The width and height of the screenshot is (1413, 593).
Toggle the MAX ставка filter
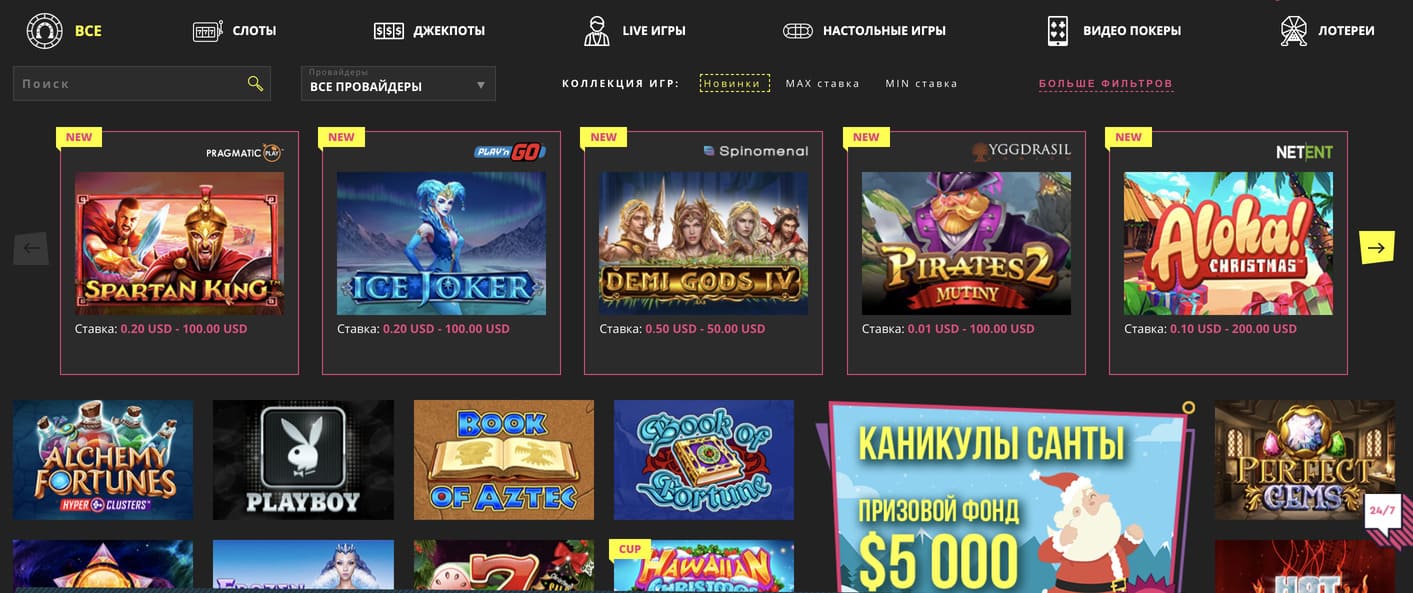coord(823,83)
